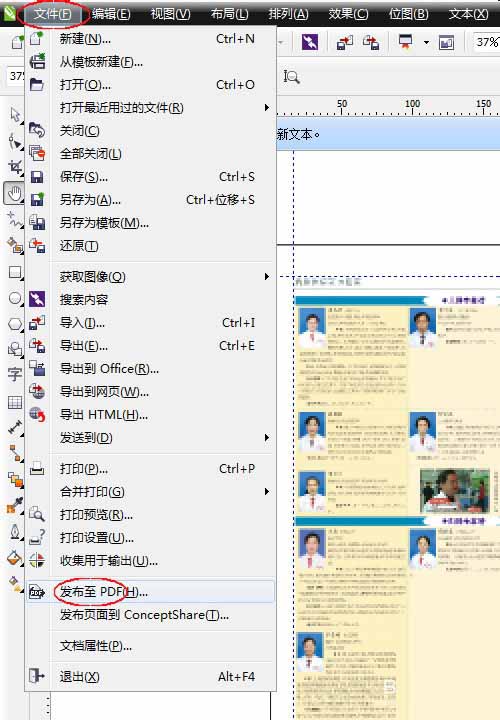Click the welcome screen toolbar icon
The image size is (500, 720).
click(x=446, y=43)
